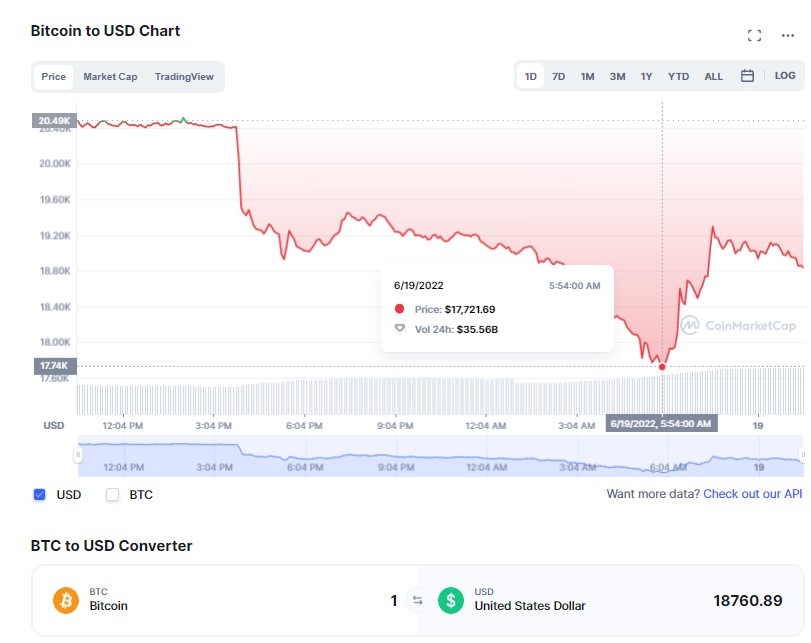The width and height of the screenshot is (811, 643).
Task: Open the three-dot more options menu
Action: [788, 36]
